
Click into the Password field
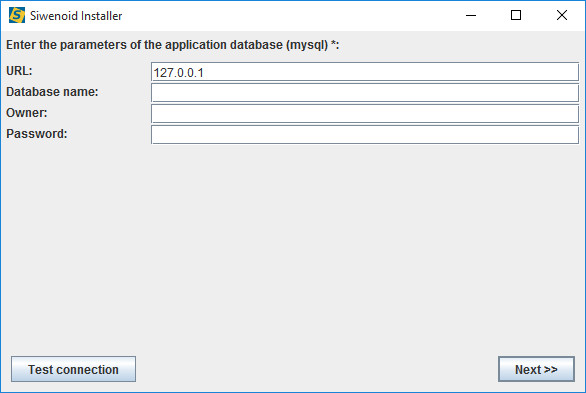[365, 134]
